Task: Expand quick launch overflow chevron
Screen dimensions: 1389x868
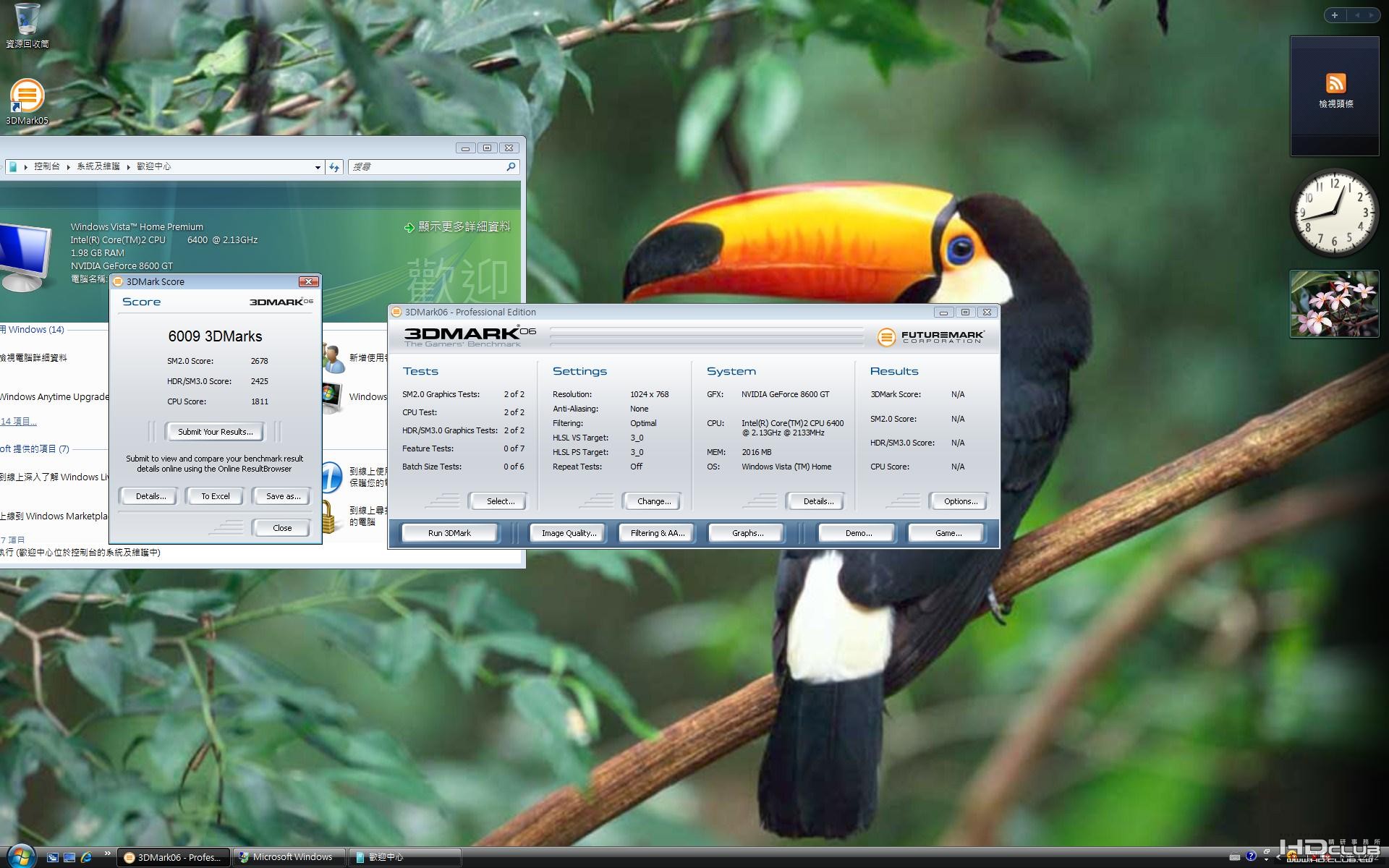Action: pos(107,854)
